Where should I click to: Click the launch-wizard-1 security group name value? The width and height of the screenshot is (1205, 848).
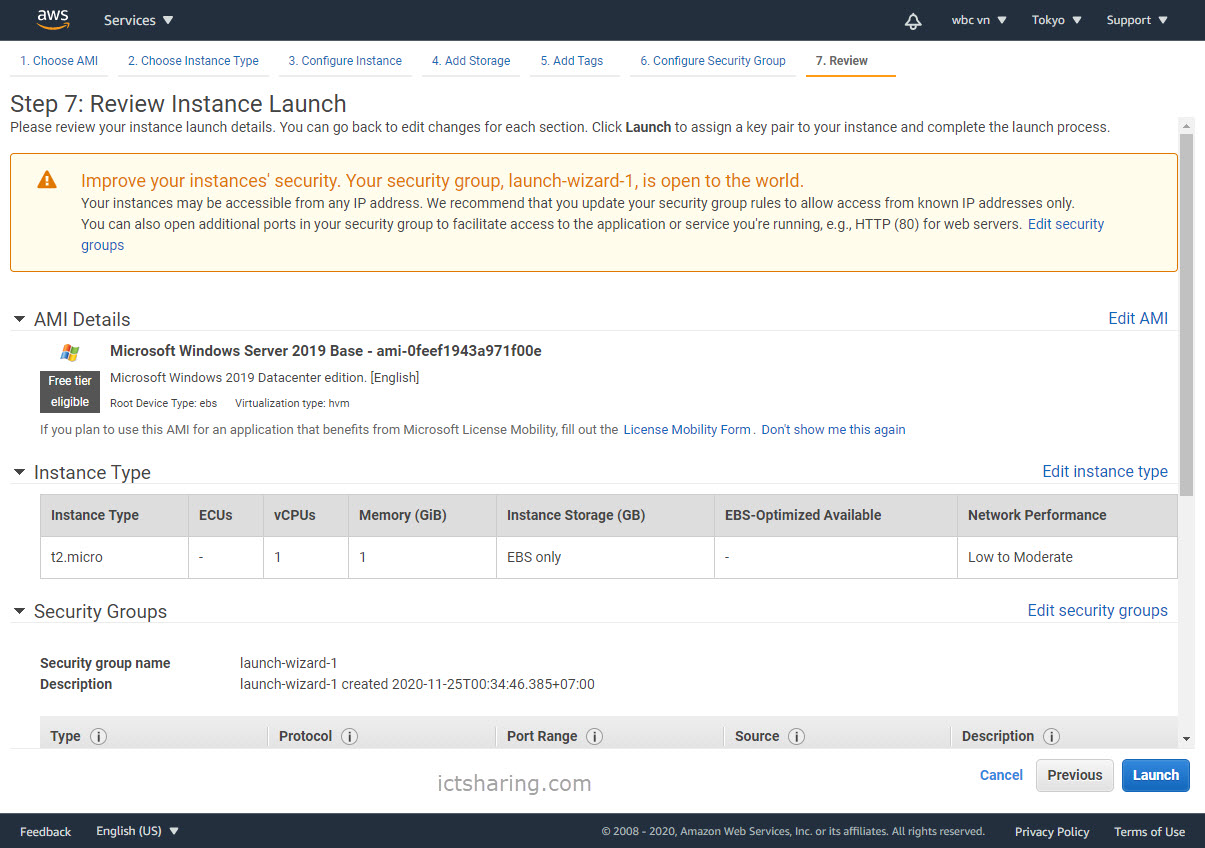(x=288, y=663)
